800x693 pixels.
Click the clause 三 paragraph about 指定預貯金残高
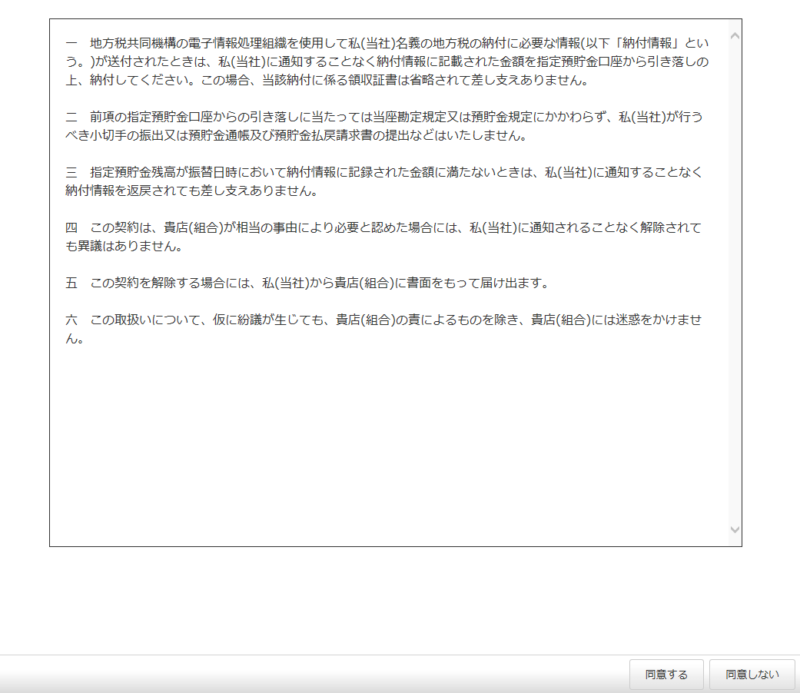coord(384,182)
